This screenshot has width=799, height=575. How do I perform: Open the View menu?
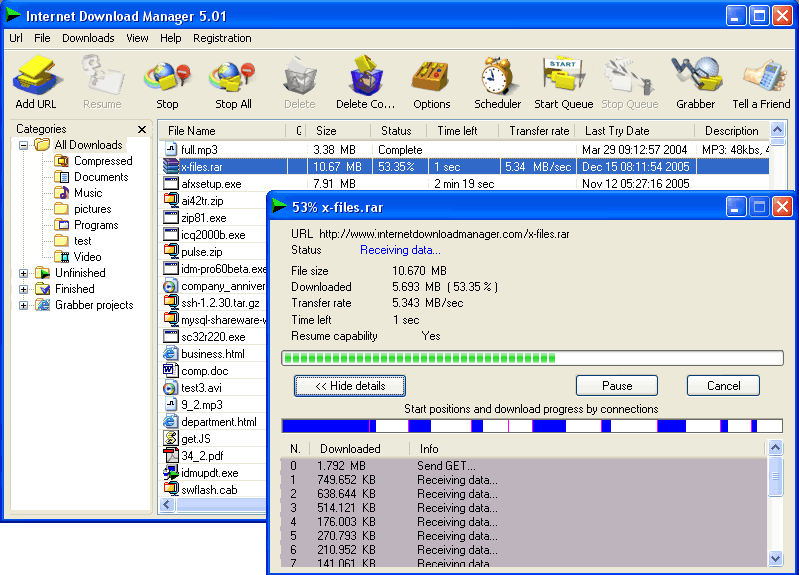click(138, 38)
